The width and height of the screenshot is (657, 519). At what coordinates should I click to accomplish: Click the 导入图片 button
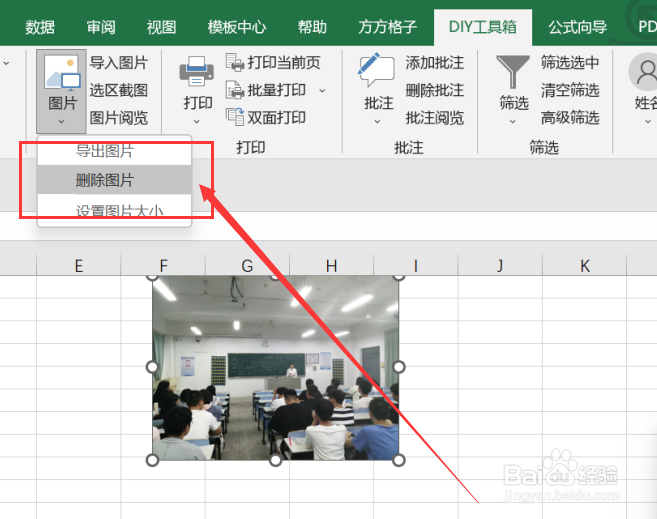[x=119, y=63]
